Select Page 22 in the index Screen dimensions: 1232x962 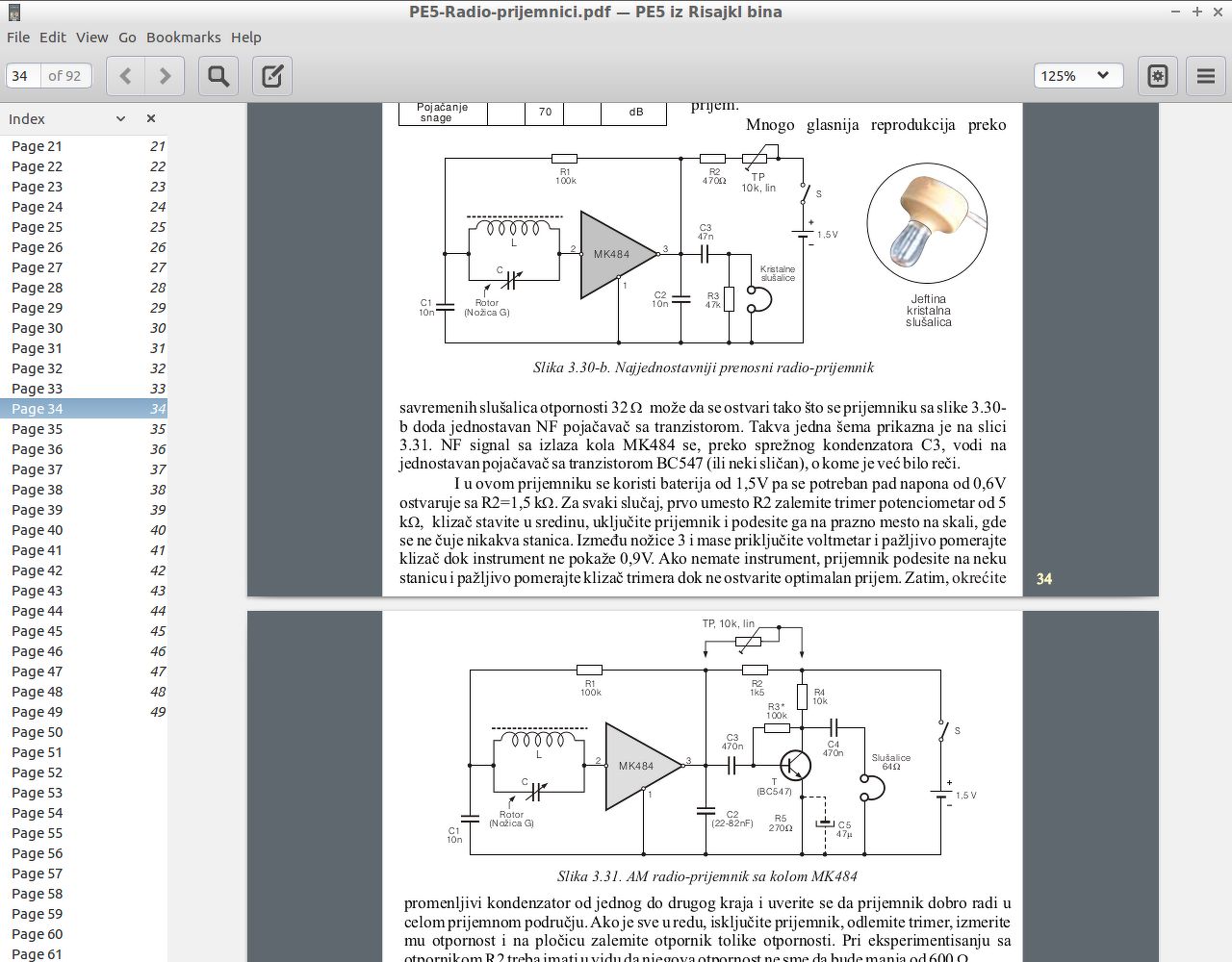84,166
